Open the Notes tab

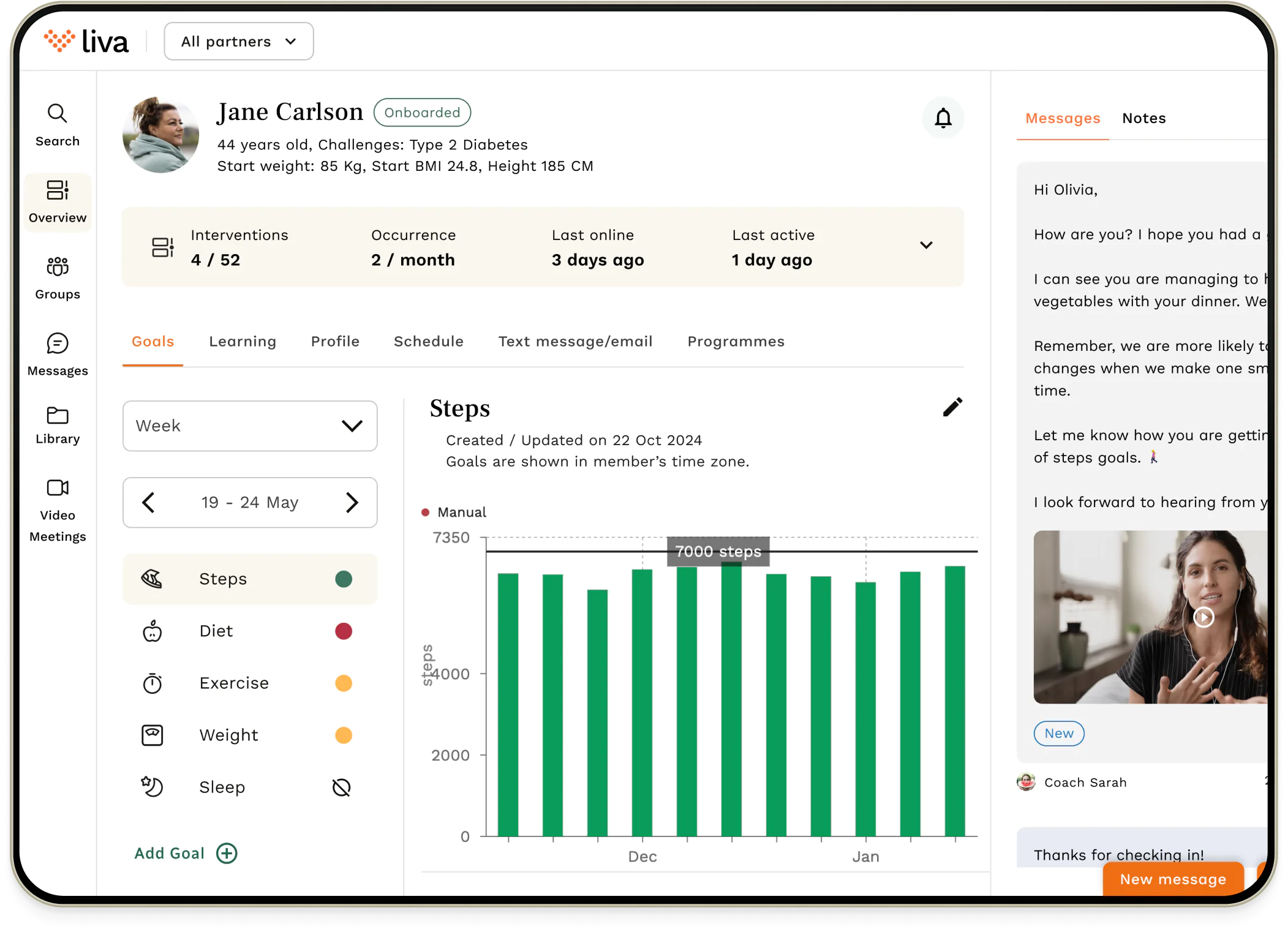[x=1143, y=118]
